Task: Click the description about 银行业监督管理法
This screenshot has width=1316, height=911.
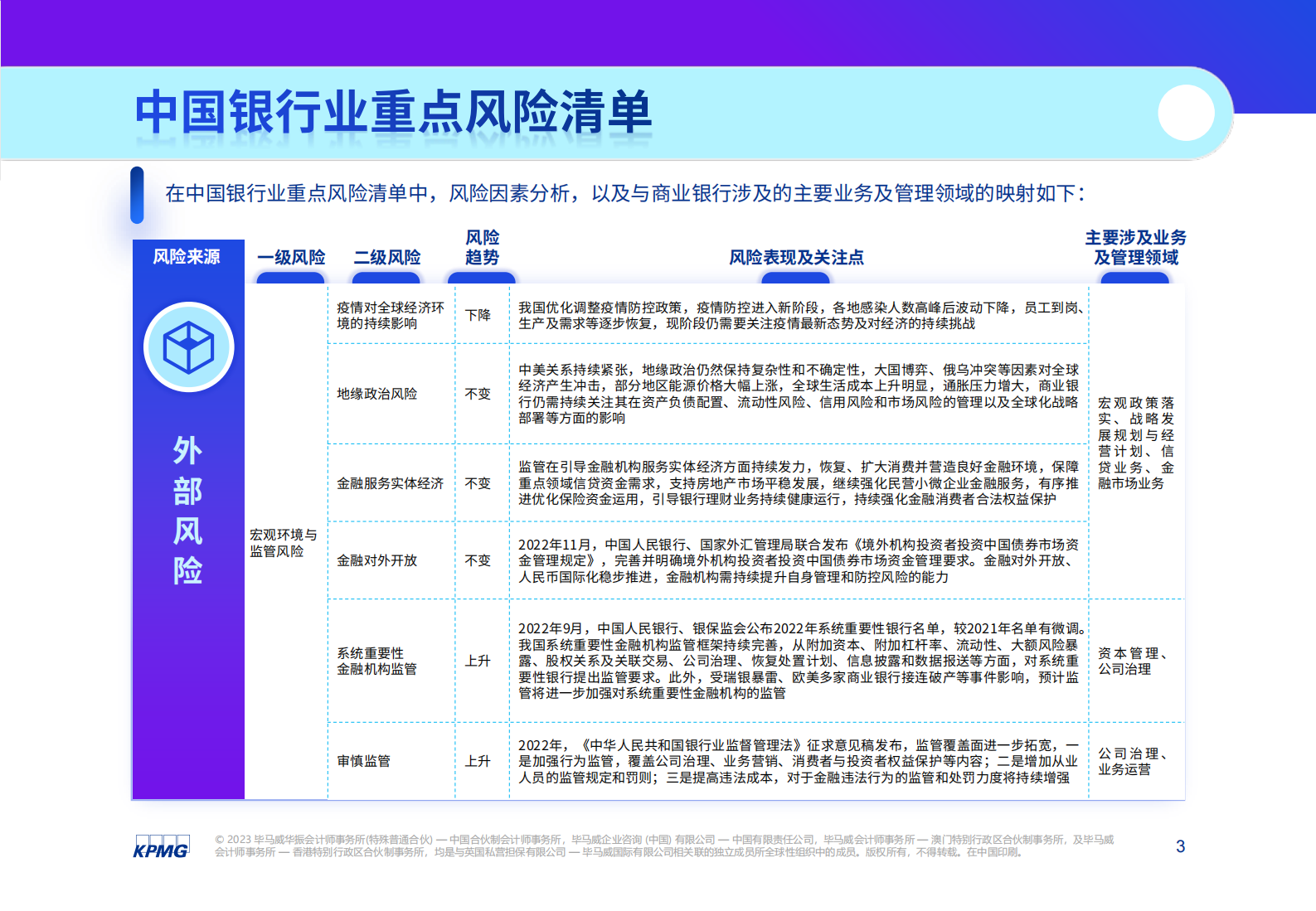Action: (799, 761)
